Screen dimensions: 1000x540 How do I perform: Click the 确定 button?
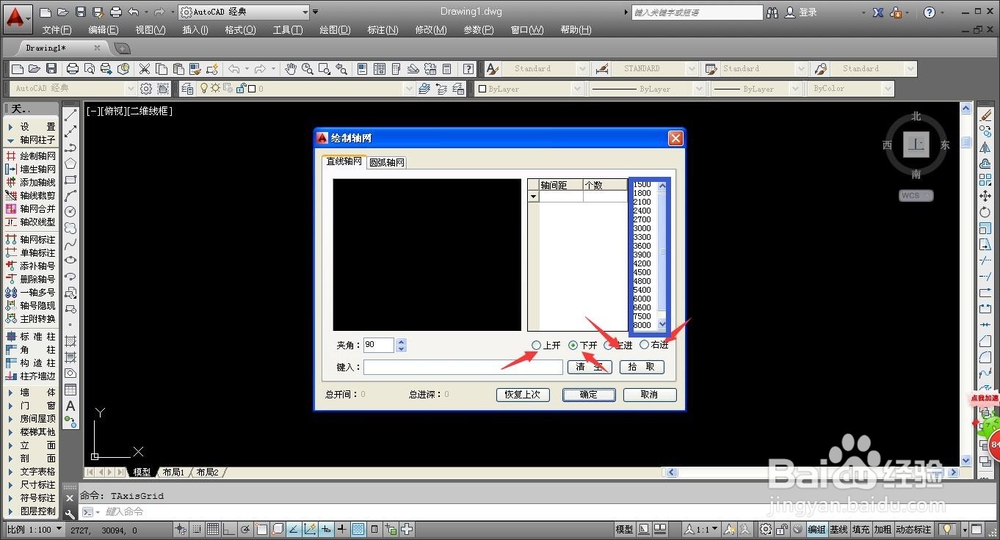(x=589, y=395)
